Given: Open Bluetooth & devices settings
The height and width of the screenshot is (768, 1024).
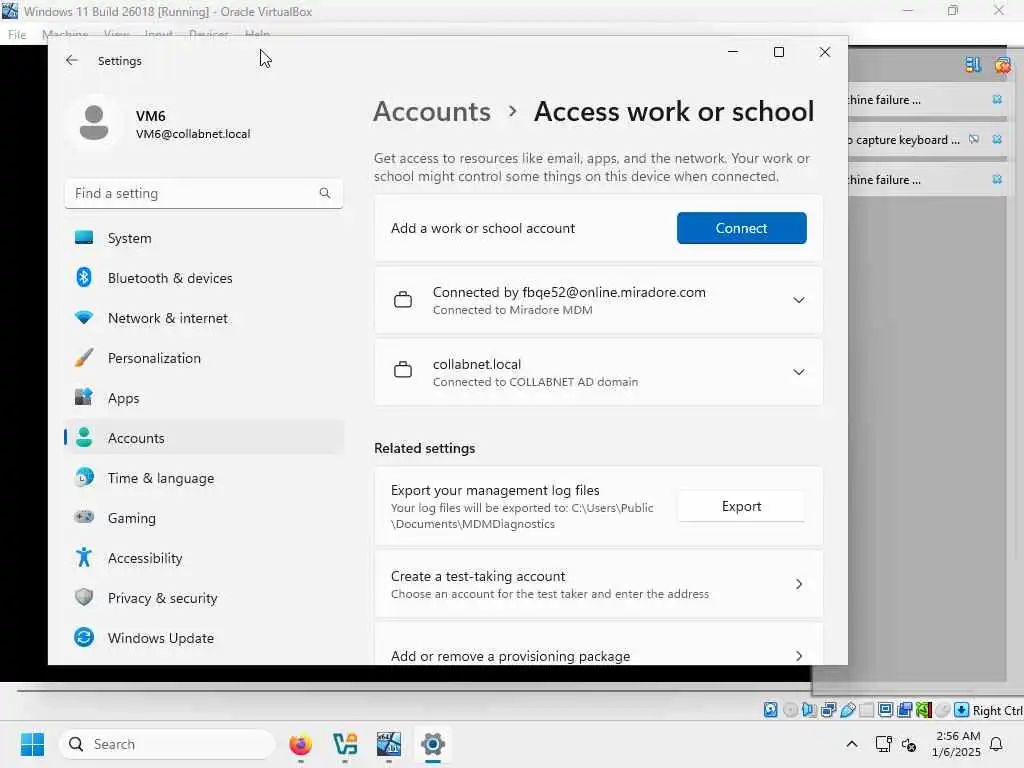Looking at the screenshot, I should point(204,278).
